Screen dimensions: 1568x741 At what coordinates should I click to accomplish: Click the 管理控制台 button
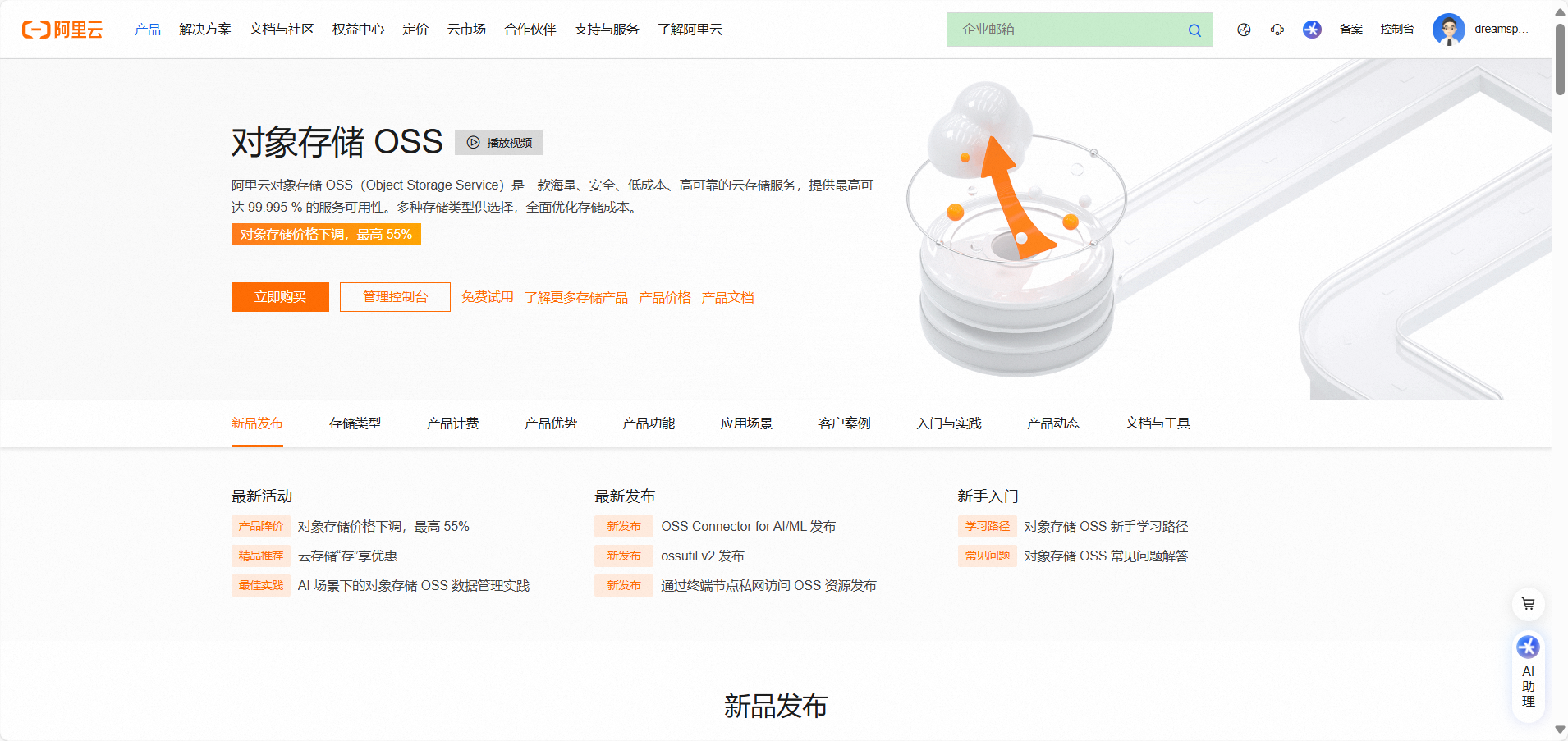[x=394, y=296]
